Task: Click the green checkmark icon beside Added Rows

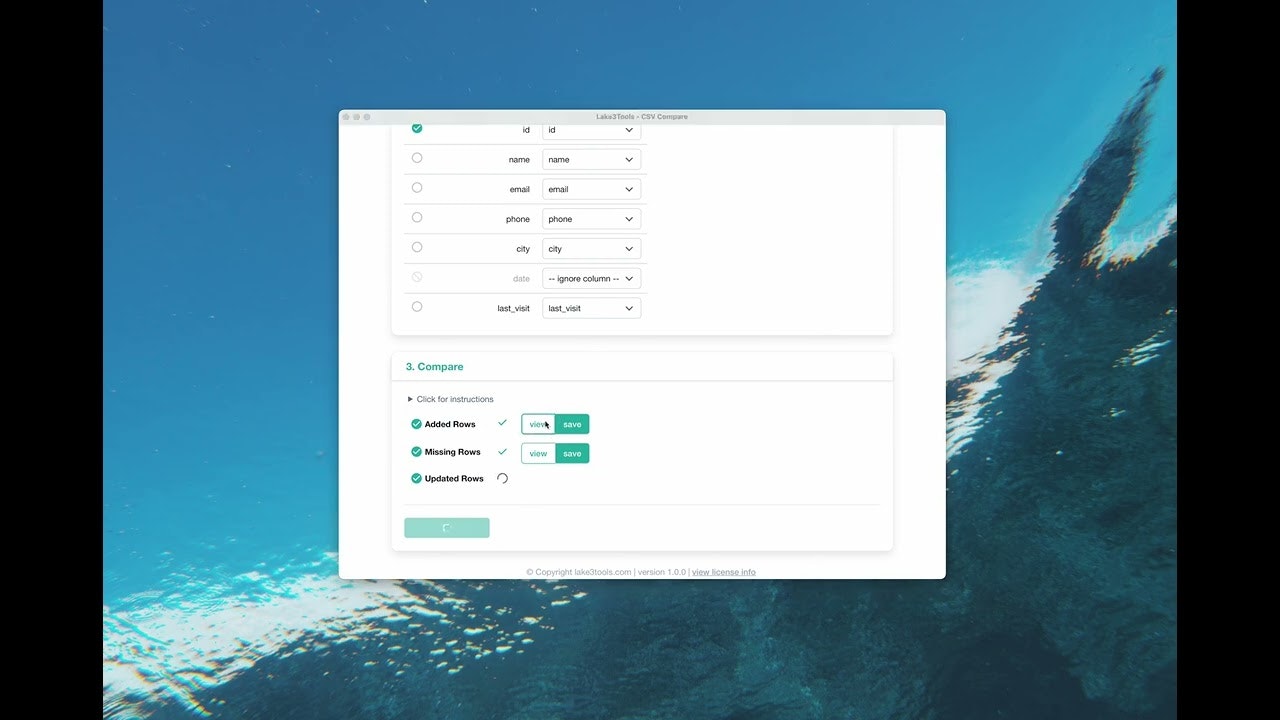Action: click(417, 424)
